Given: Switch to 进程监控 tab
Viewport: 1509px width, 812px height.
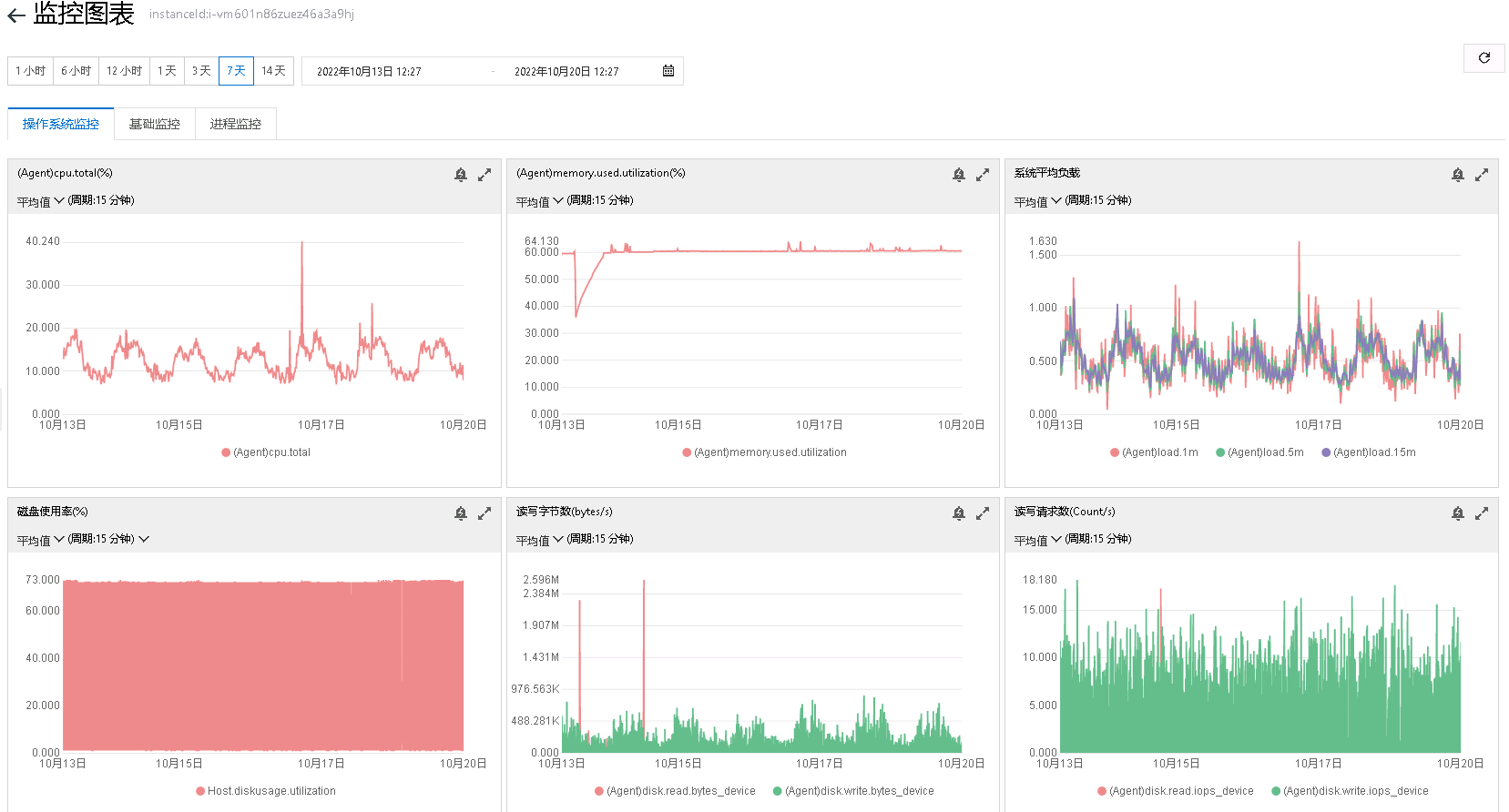Looking at the screenshot, I should (236, 124).
